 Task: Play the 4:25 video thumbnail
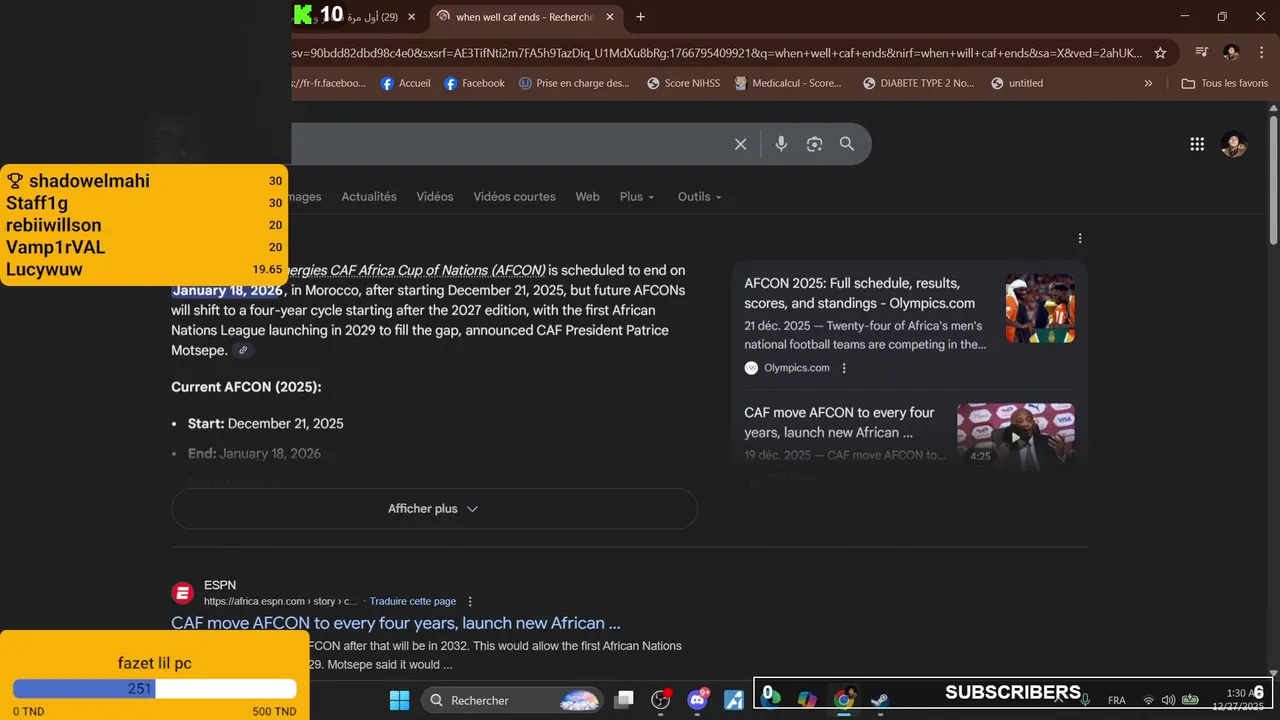coord(1016,436)
